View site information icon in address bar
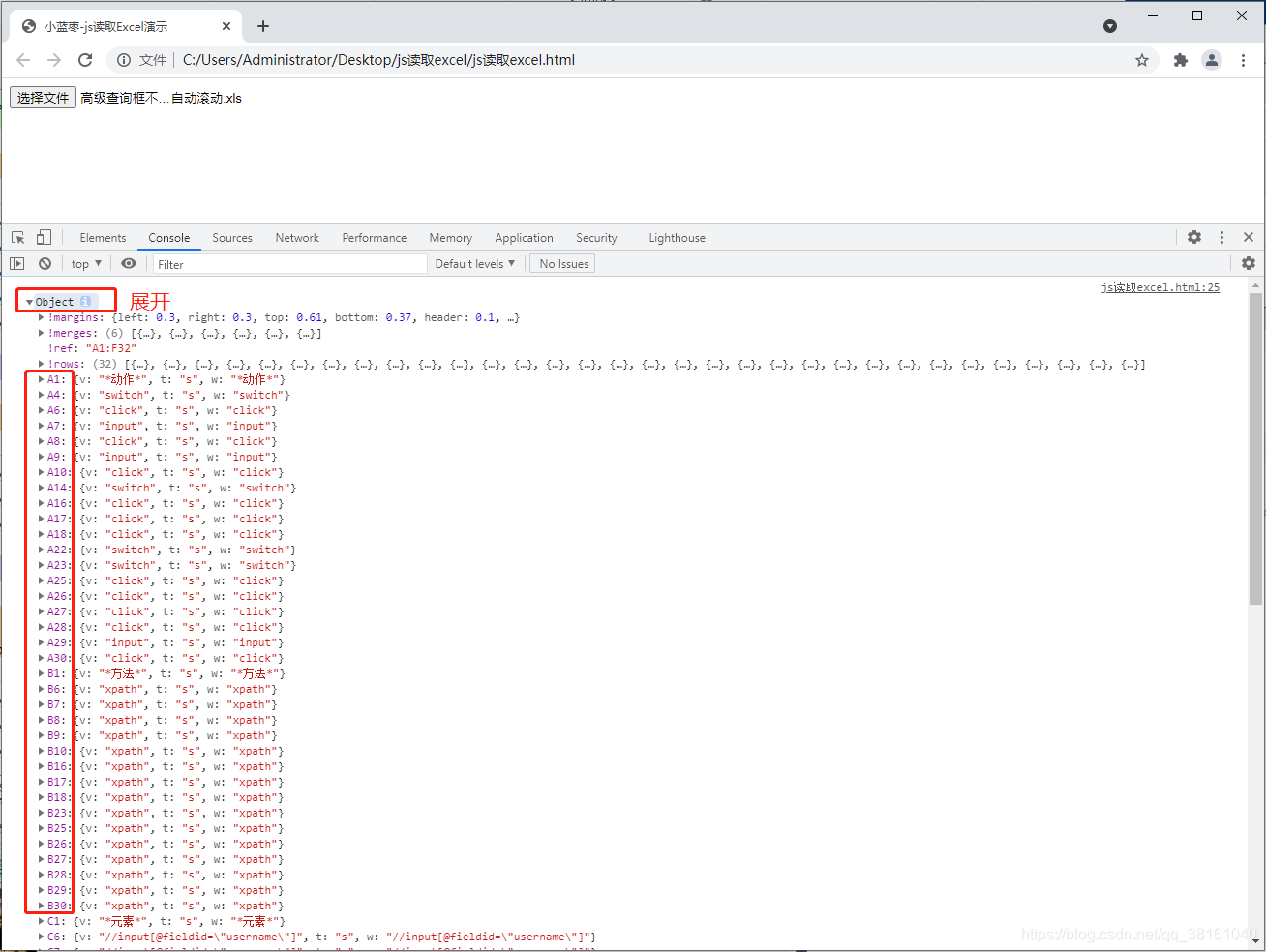The height and width of the screenshot is (952, 1266). coord(124,60)
